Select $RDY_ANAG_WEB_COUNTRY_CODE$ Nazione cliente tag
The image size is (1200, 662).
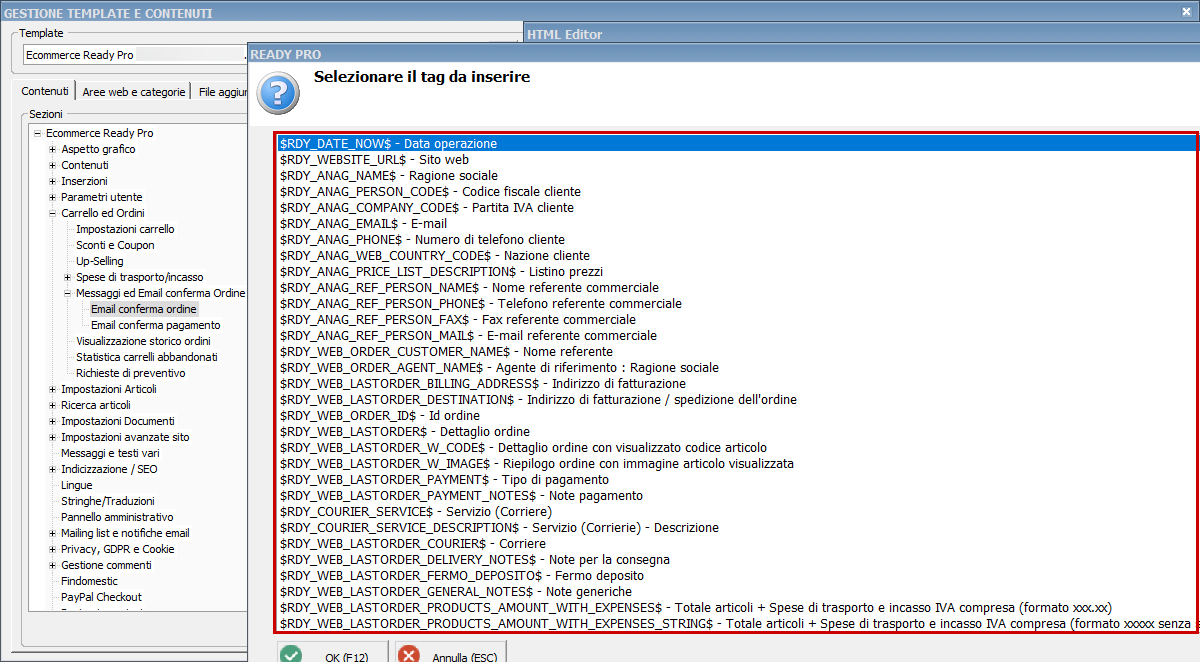pos(736,256)
